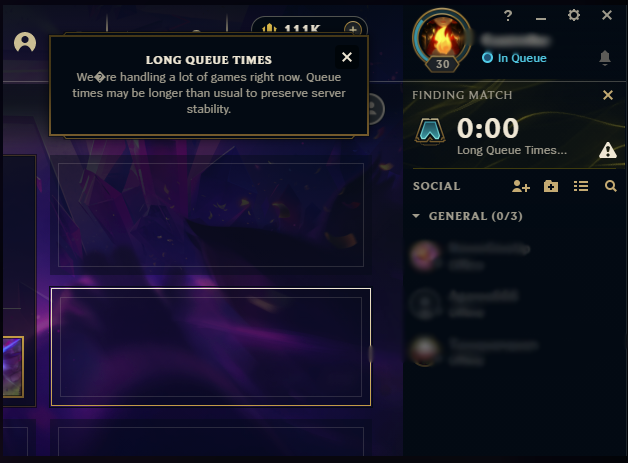Click the queue type emblem icon
Viewport: 628px width, 463px height.
coord(430,131)
